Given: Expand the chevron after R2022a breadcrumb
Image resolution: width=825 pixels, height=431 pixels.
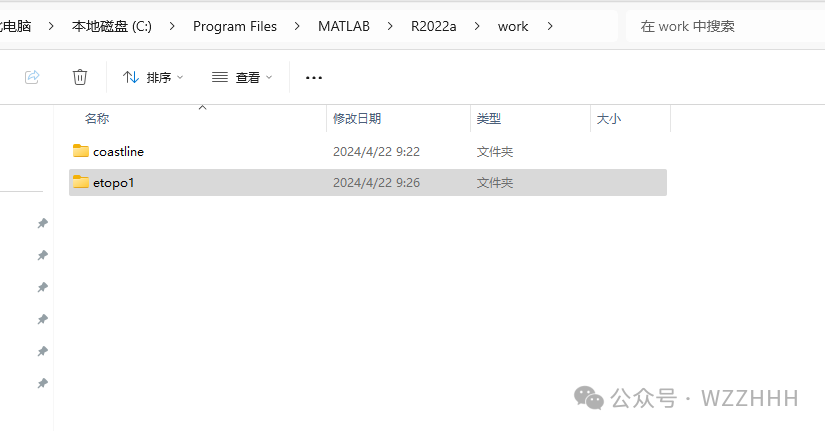Looking at the screenshot, I should click(477, 26).
